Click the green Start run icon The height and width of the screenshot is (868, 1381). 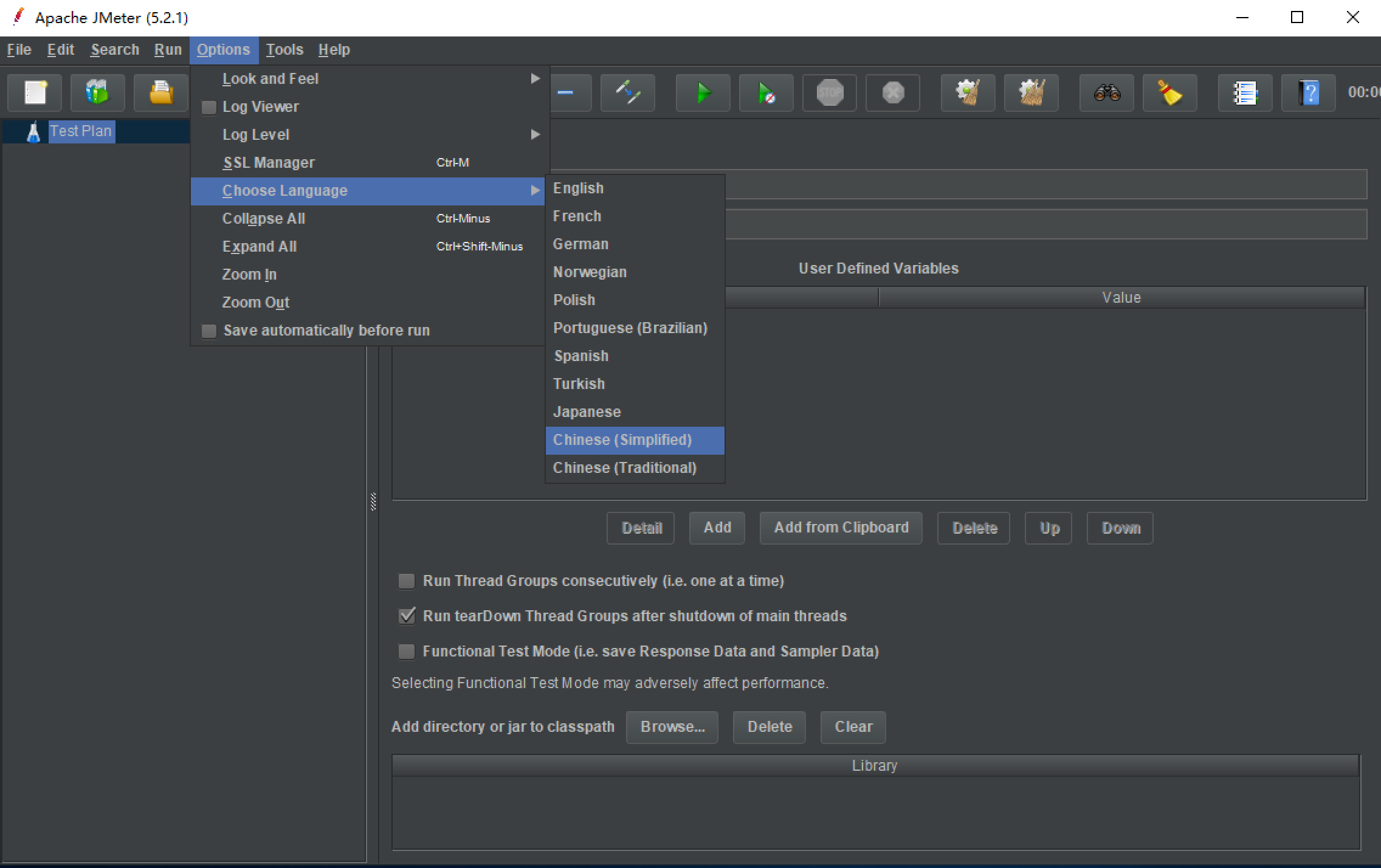click(703, 93)
